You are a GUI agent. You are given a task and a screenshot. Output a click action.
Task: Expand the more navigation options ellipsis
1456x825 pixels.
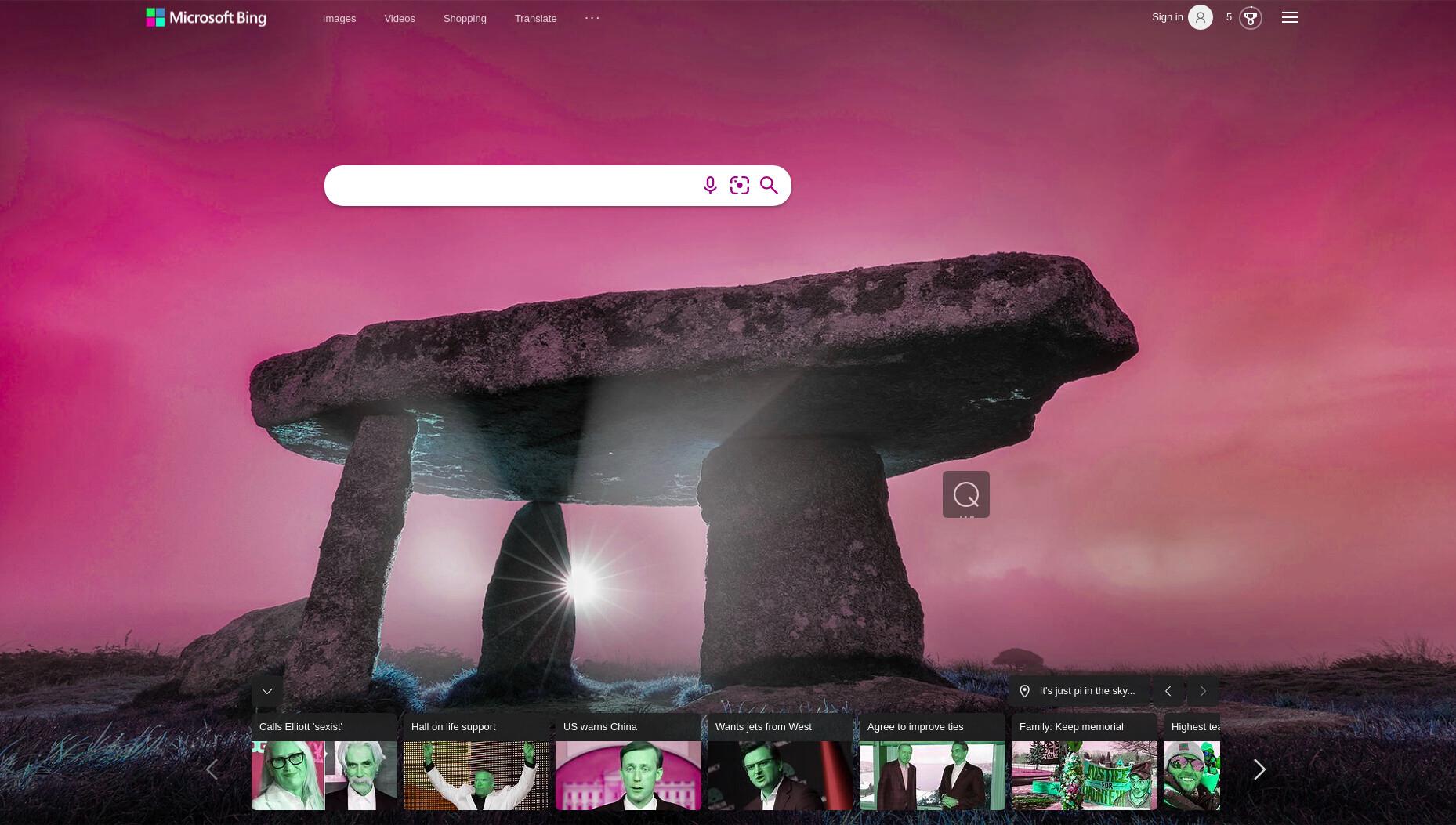point(592,17)
